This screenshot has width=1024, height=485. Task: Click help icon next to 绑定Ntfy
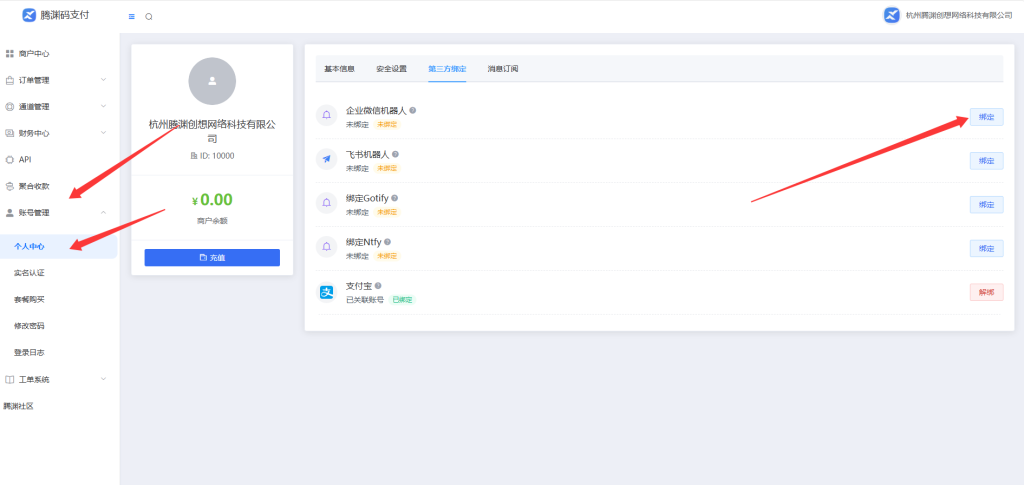[387, 242]
